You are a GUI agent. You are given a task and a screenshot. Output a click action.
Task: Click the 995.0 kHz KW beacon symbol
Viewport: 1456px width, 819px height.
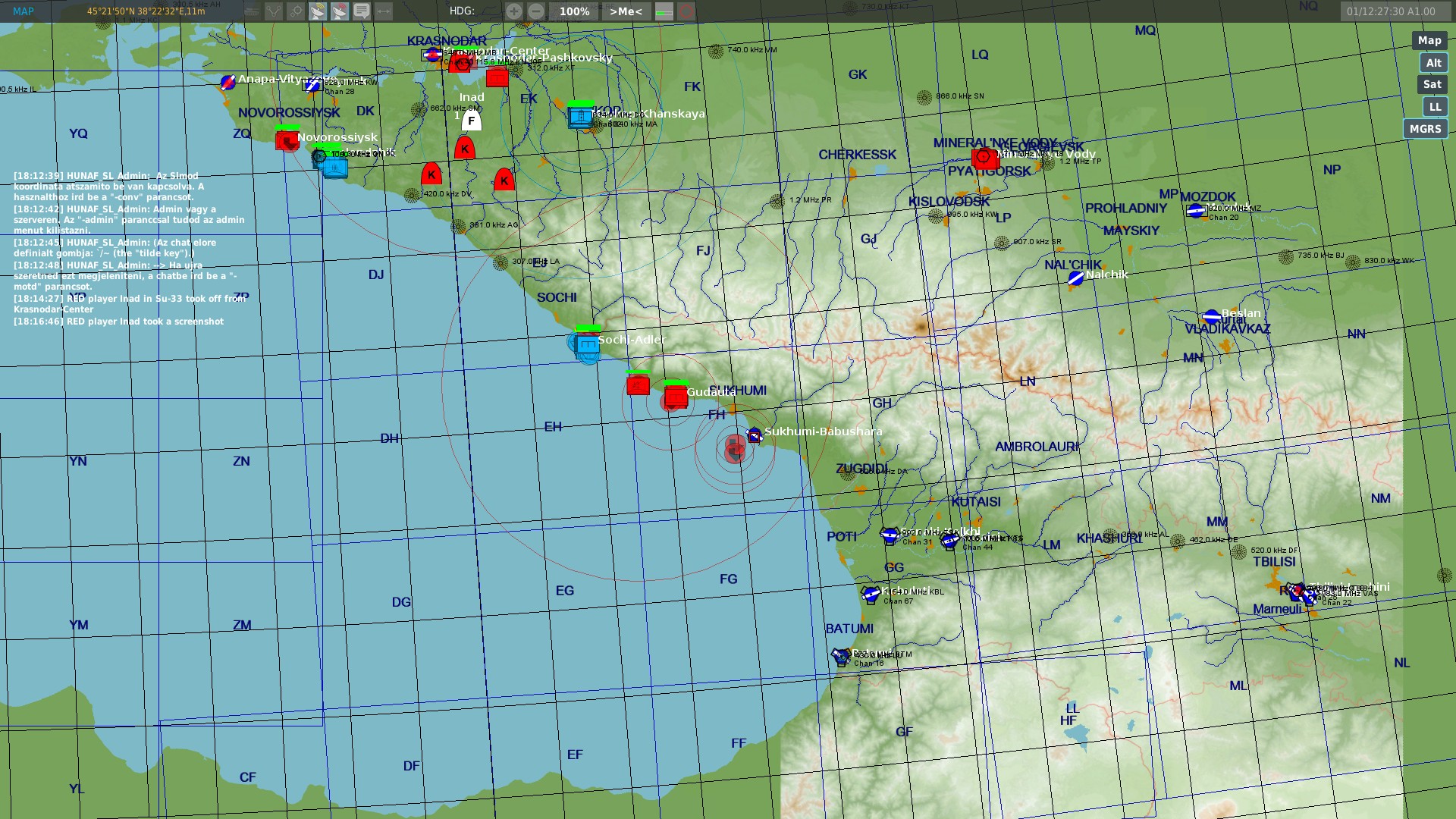(936, 216)
